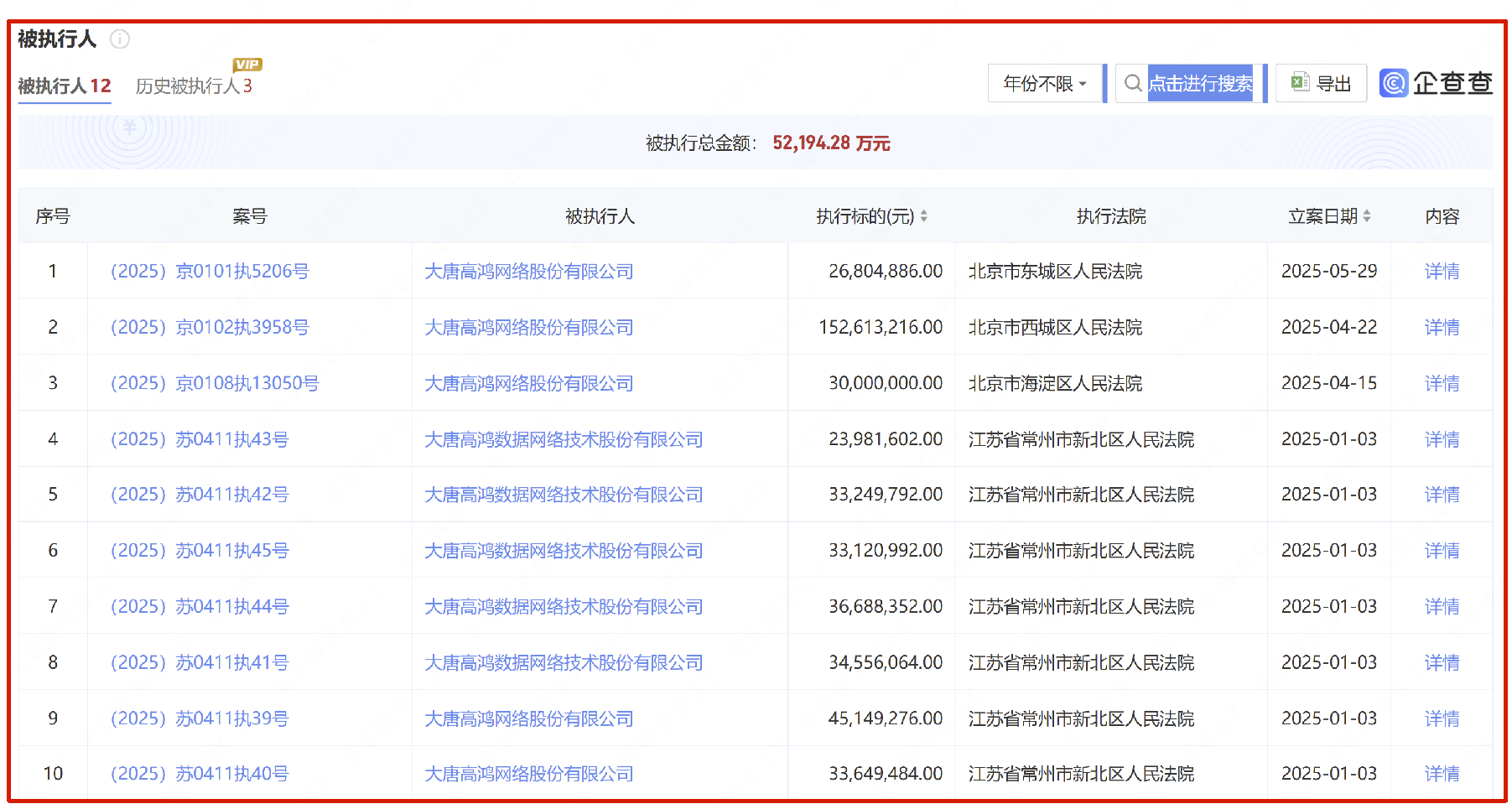
Task: Open 详情 for 苏0411执39号 row
Action: tap(1442, 718)
